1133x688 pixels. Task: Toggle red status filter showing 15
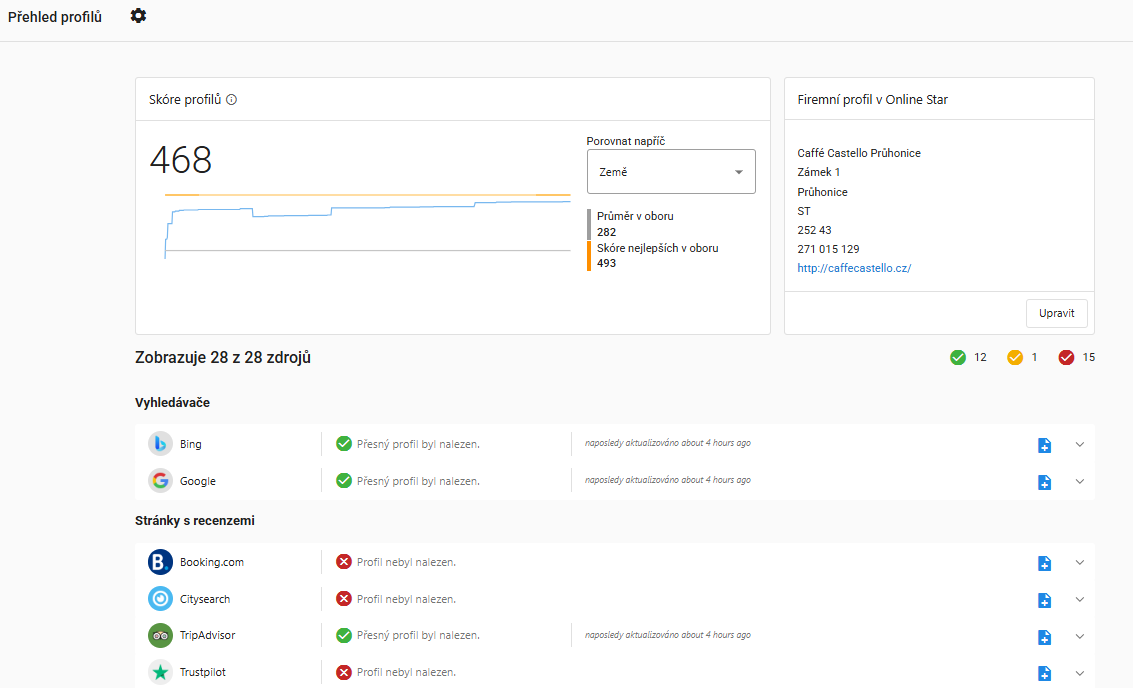(1066, 357)
